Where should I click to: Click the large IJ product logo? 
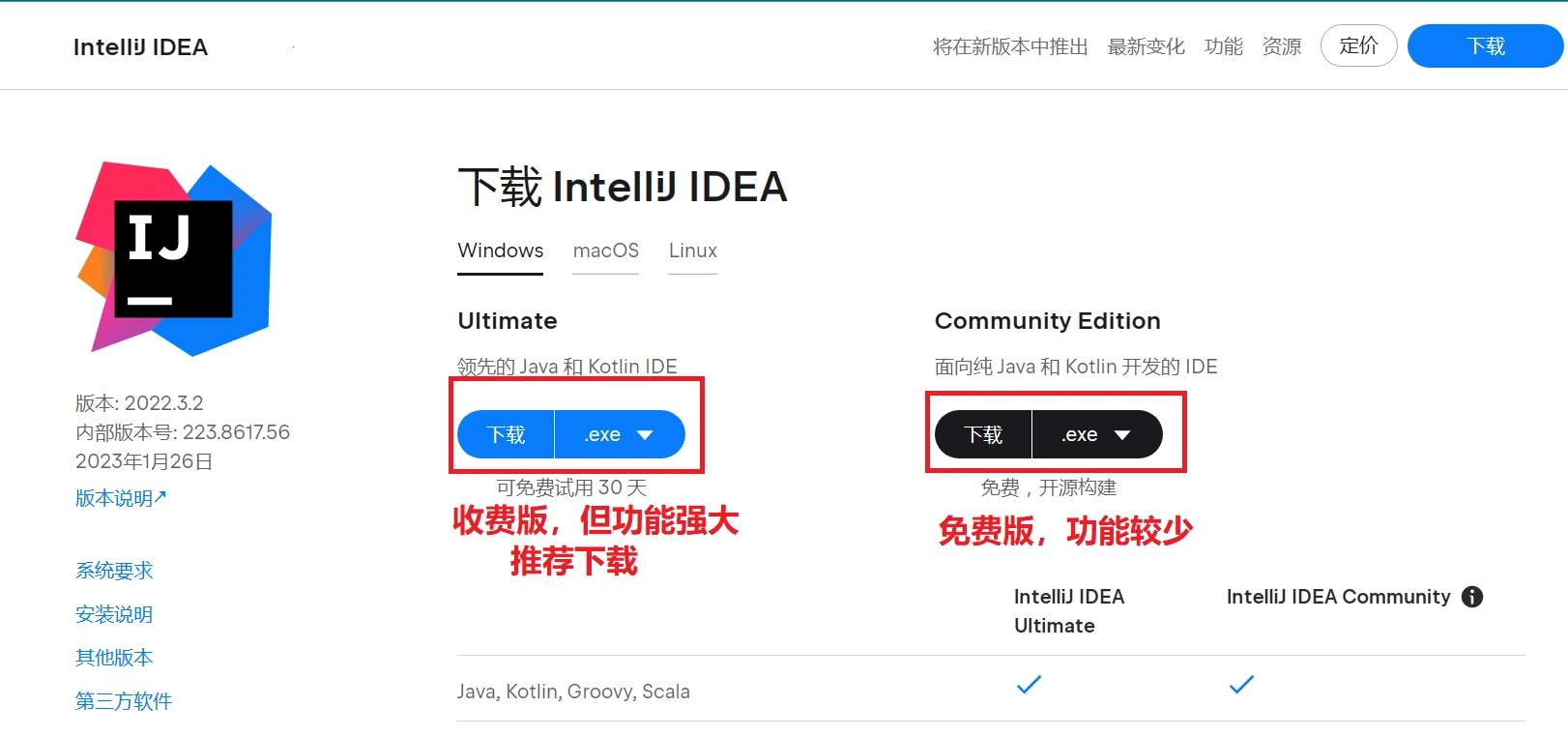point(174,258)
